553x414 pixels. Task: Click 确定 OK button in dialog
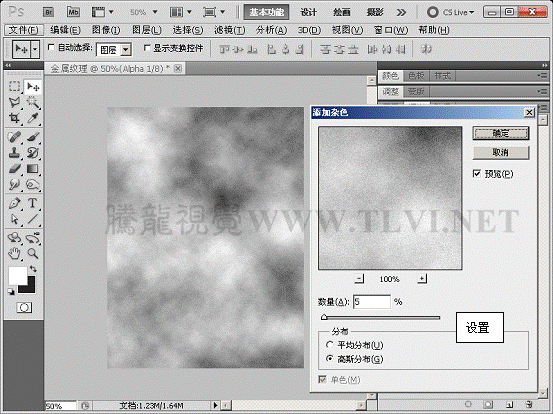[501, 133]
